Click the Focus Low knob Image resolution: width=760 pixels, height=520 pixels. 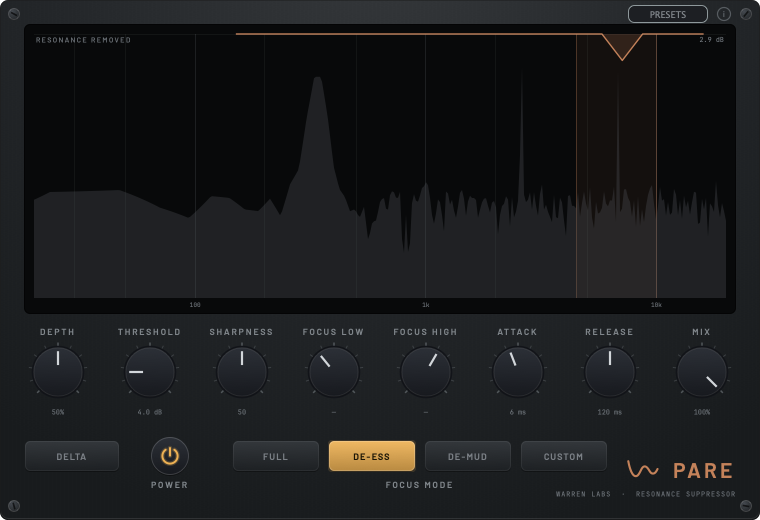[x=334, y=372]
